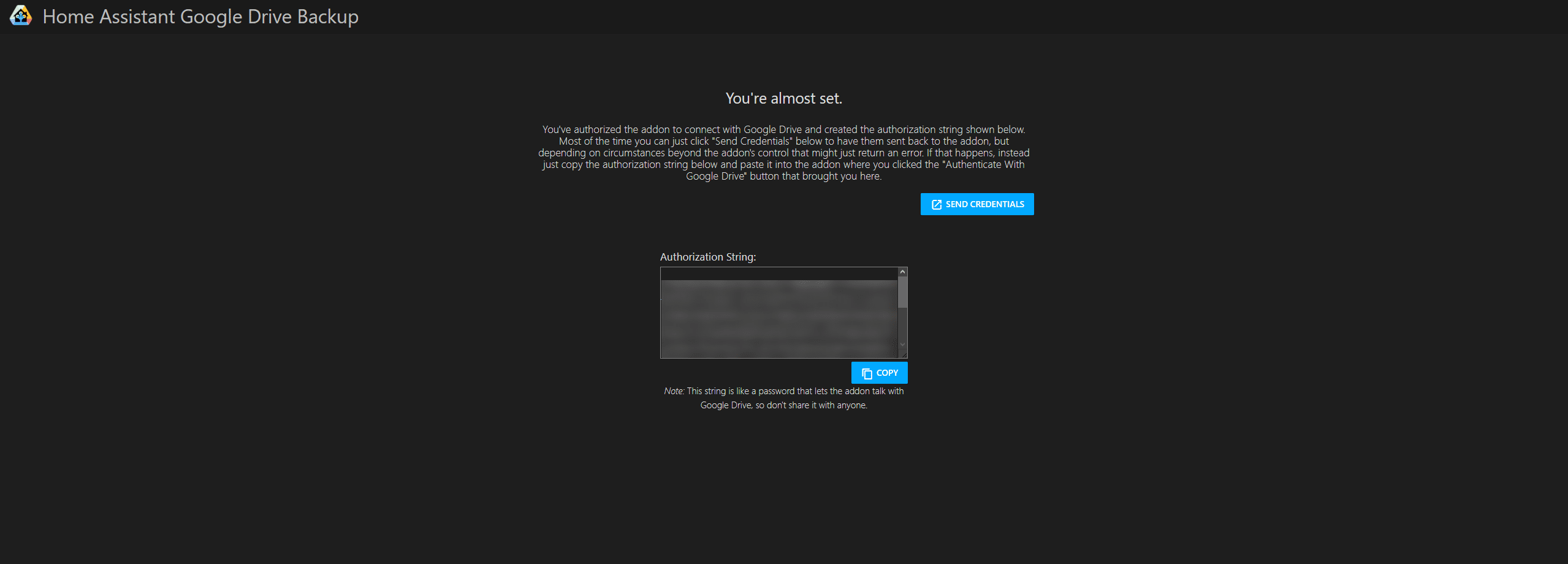Click the "Authorization String:" label
The width and height of the screenshot is (1568, 564).
click(707, 257)
